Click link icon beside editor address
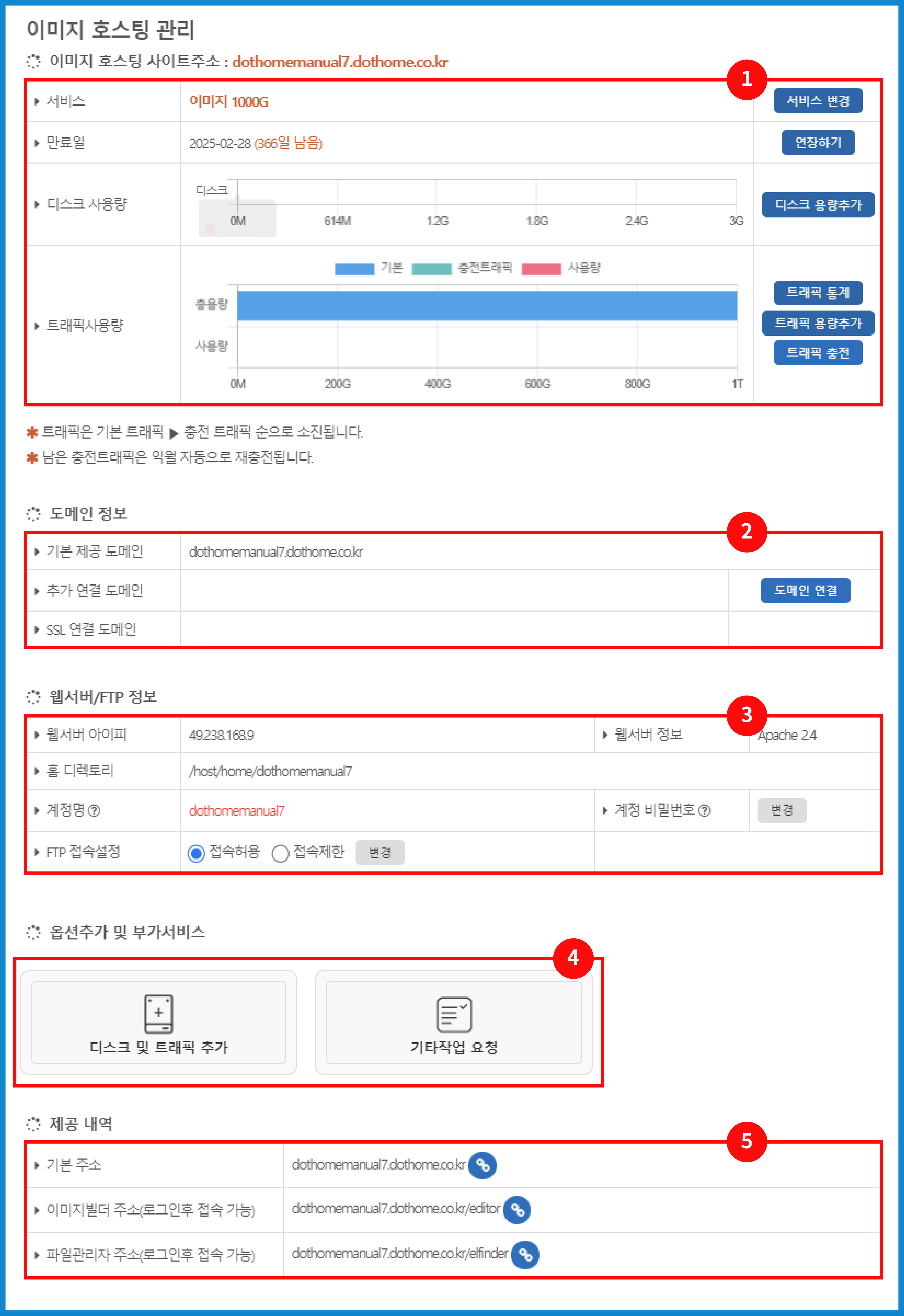Screen dimensions: 904x1316 517,1210
